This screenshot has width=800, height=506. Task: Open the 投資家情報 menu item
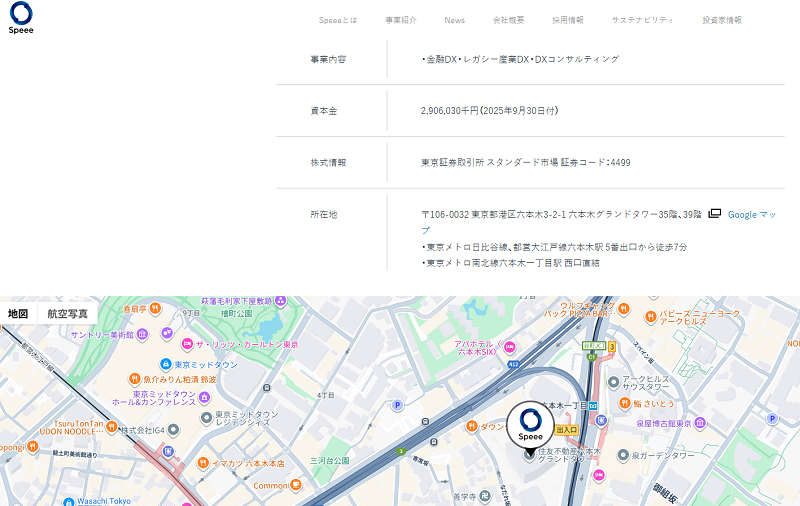click(722, 20)
